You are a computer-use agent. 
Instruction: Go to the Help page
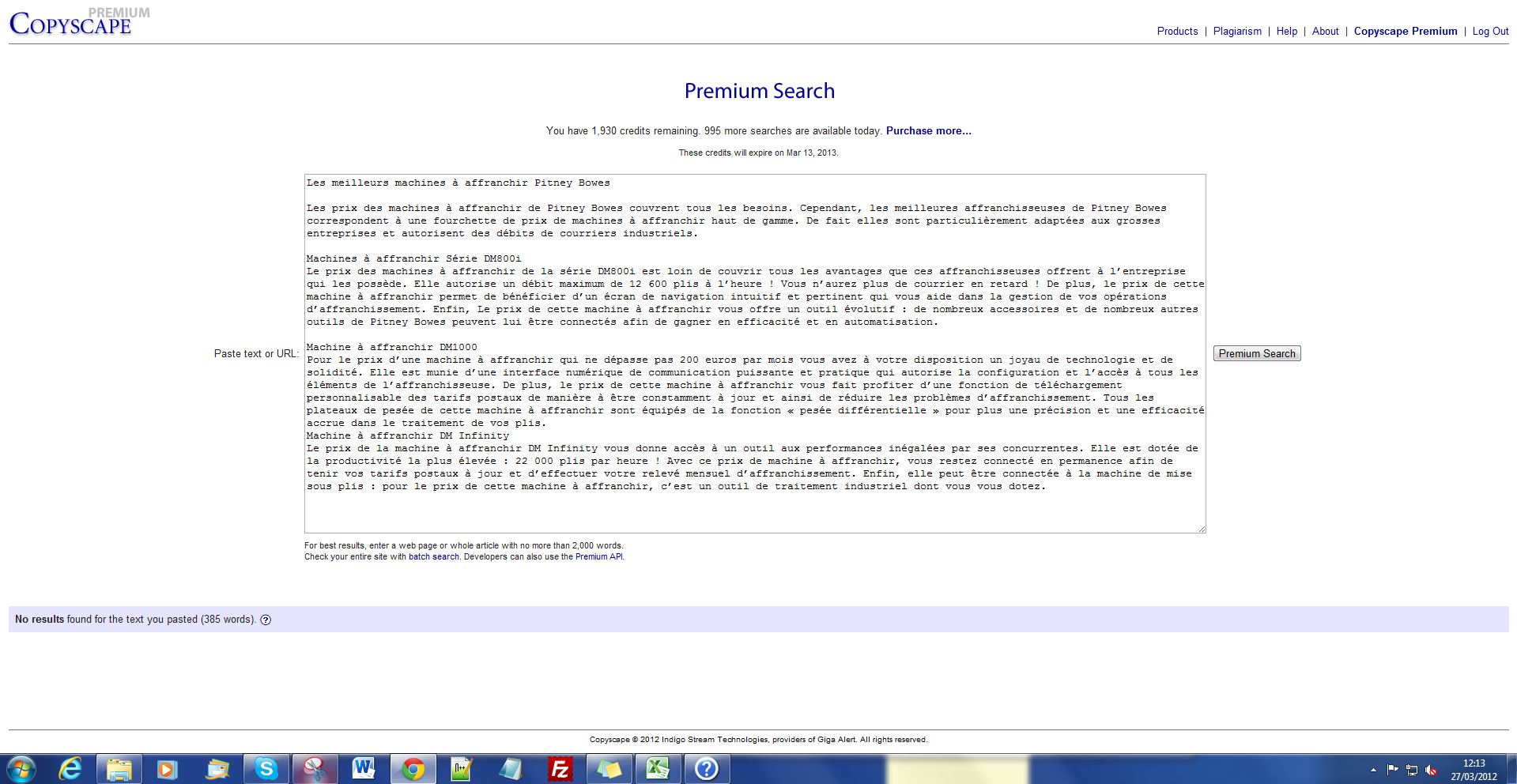[1286, 32]
